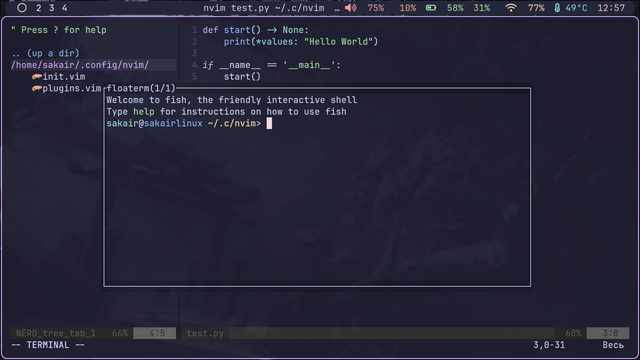This screenshot has height=360, width=640.
Task: Click the plugins.vim file icon
Action: 37,88
